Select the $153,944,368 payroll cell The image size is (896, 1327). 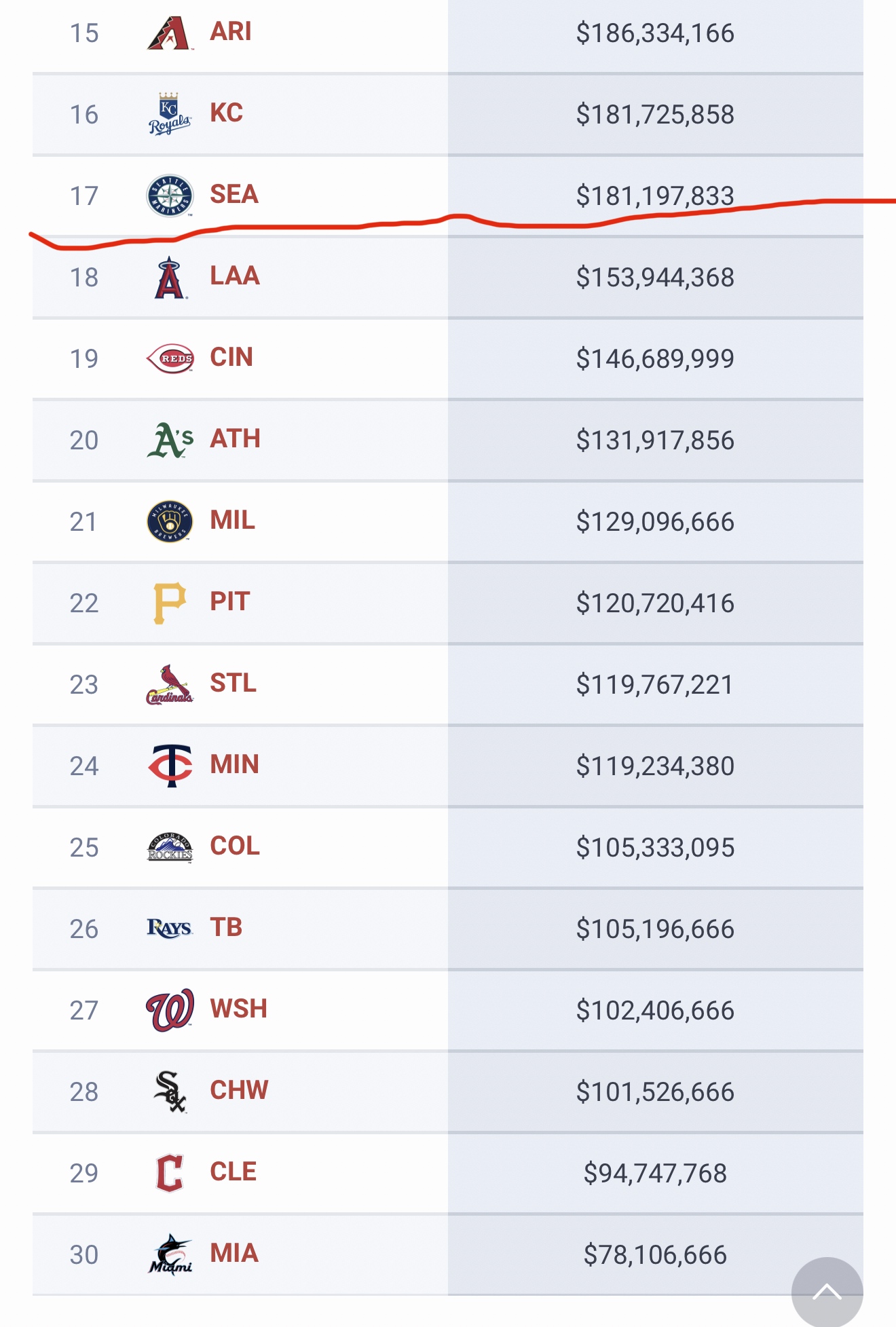(655, 278)
